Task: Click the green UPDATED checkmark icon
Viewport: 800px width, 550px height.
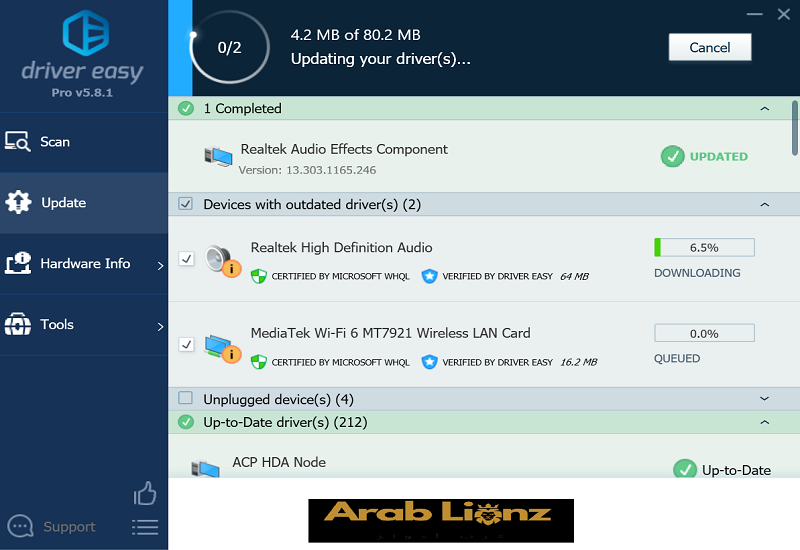Action: [672, 156]
